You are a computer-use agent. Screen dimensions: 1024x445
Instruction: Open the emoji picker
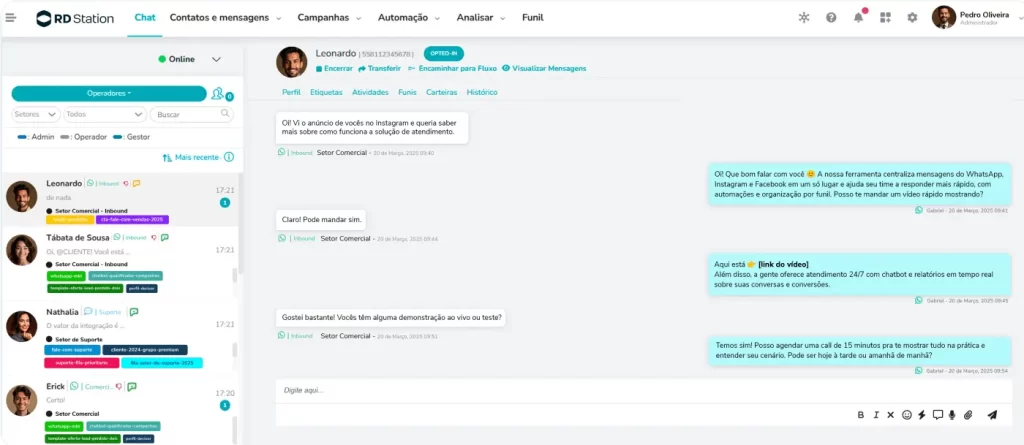pyautogui.click(x=907, y=414)
